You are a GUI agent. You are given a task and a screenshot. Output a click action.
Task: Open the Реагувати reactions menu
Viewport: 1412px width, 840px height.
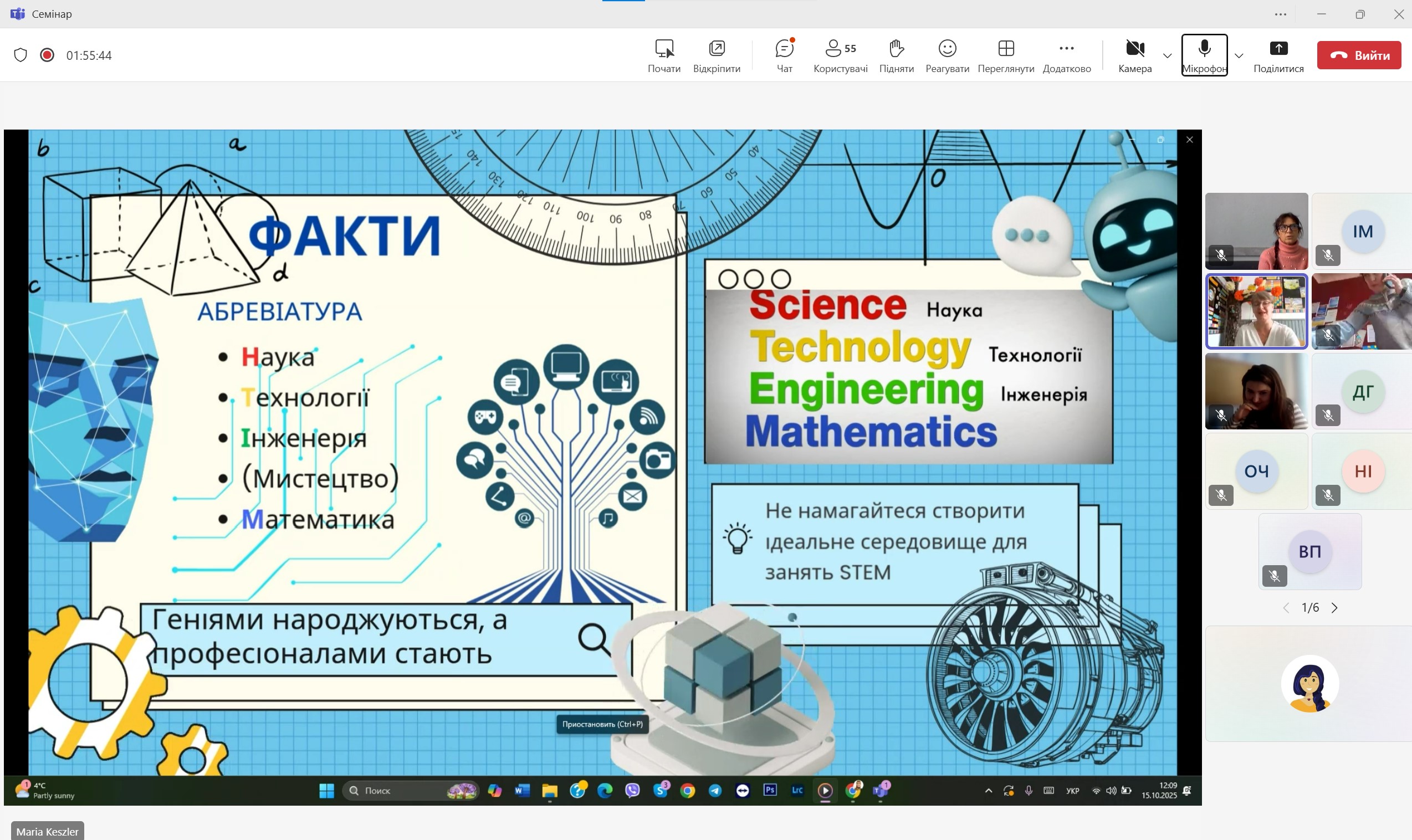tap(947, 55)
